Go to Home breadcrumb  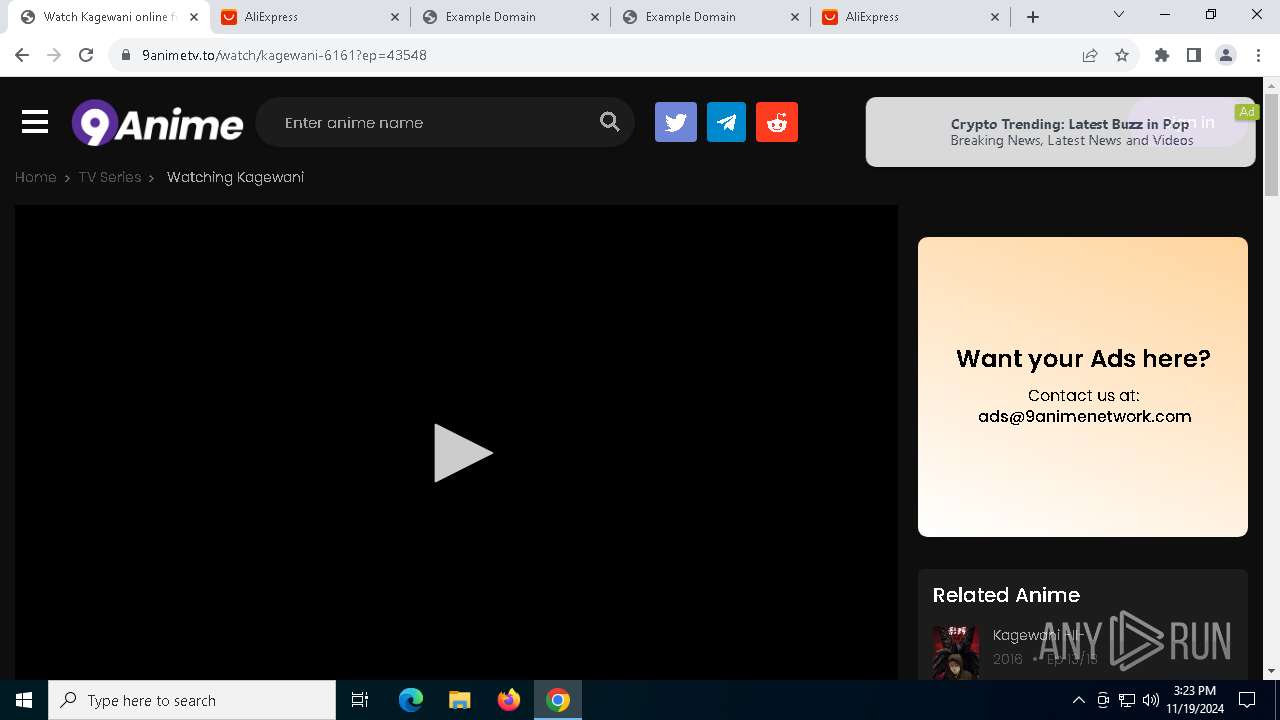click(x=35, y=177)
